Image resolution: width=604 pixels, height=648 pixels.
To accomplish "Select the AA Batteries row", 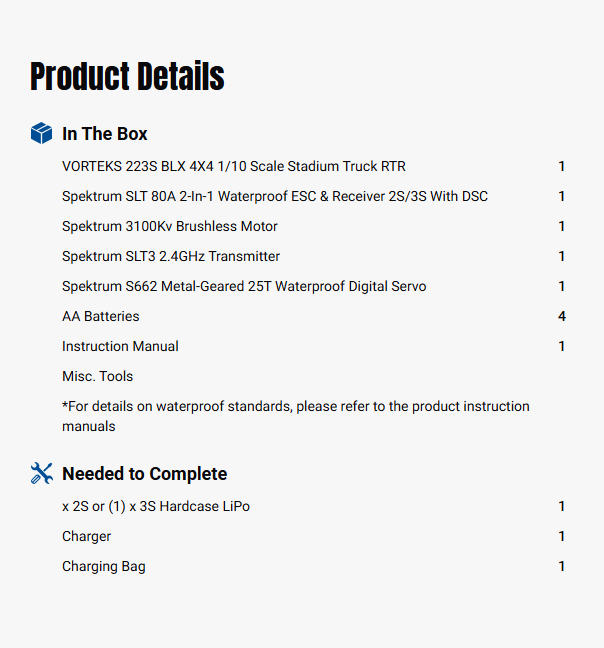I will coord(100,316).
